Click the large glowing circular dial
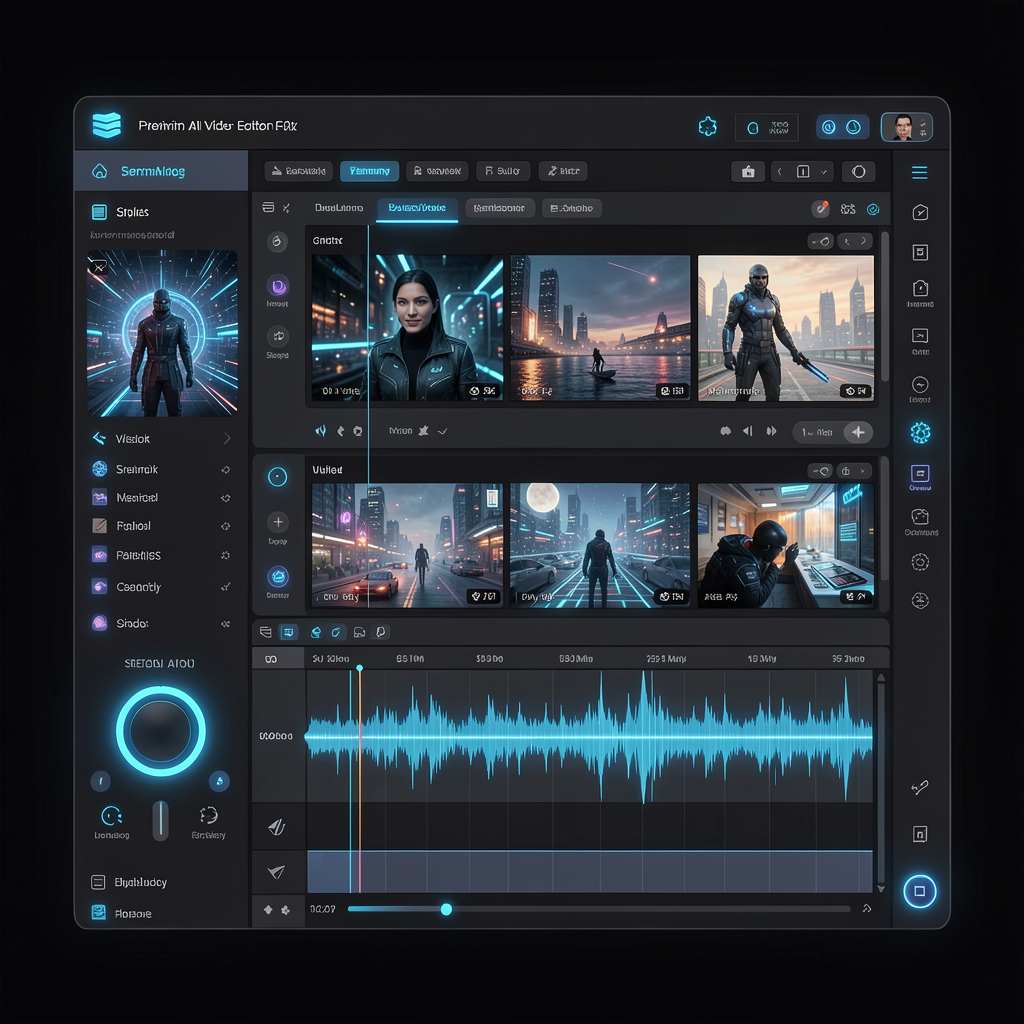The height and width of the screenshot is (1024, 1024). point(161,730)
